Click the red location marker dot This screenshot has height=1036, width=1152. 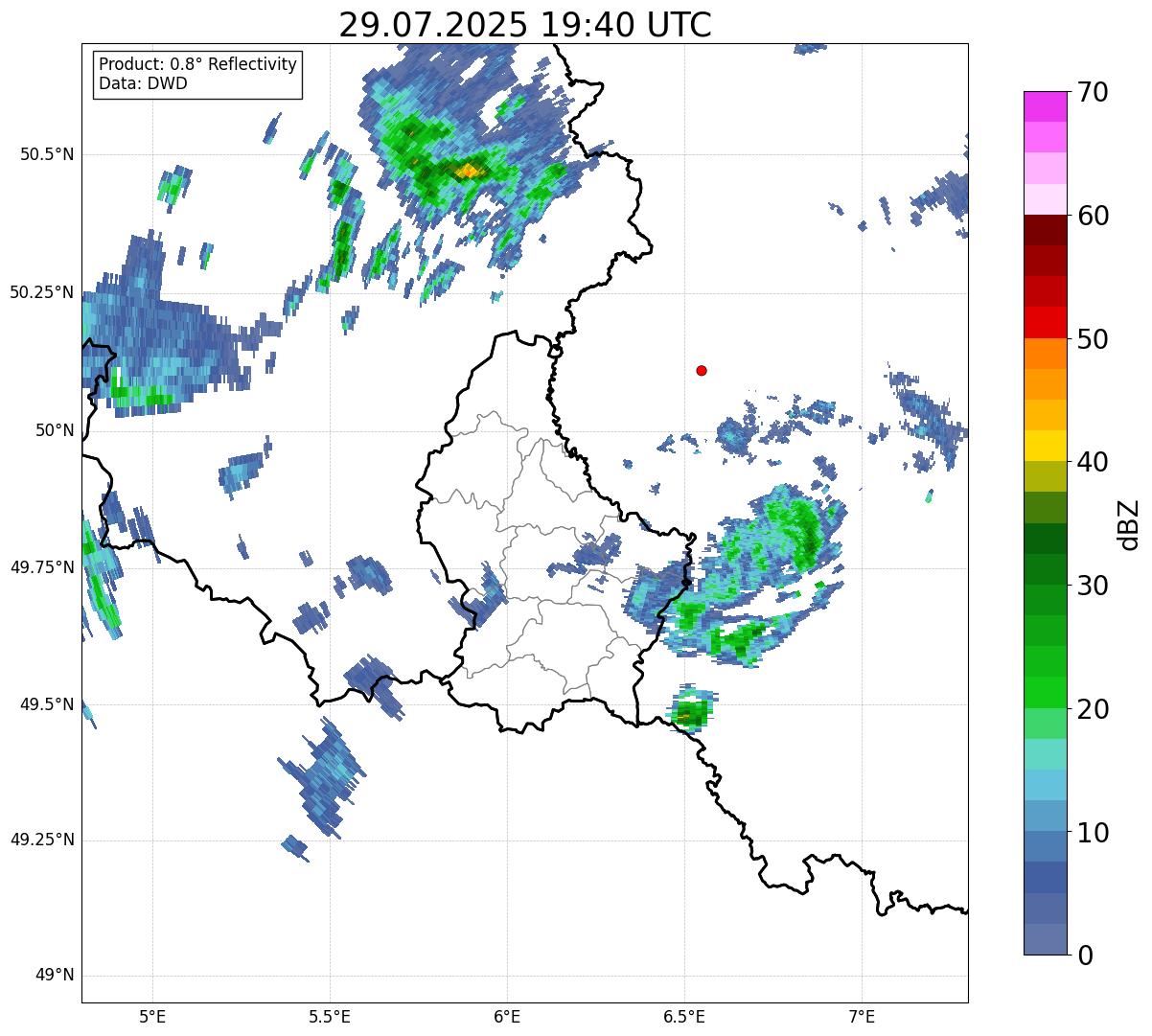click(702, 370)
